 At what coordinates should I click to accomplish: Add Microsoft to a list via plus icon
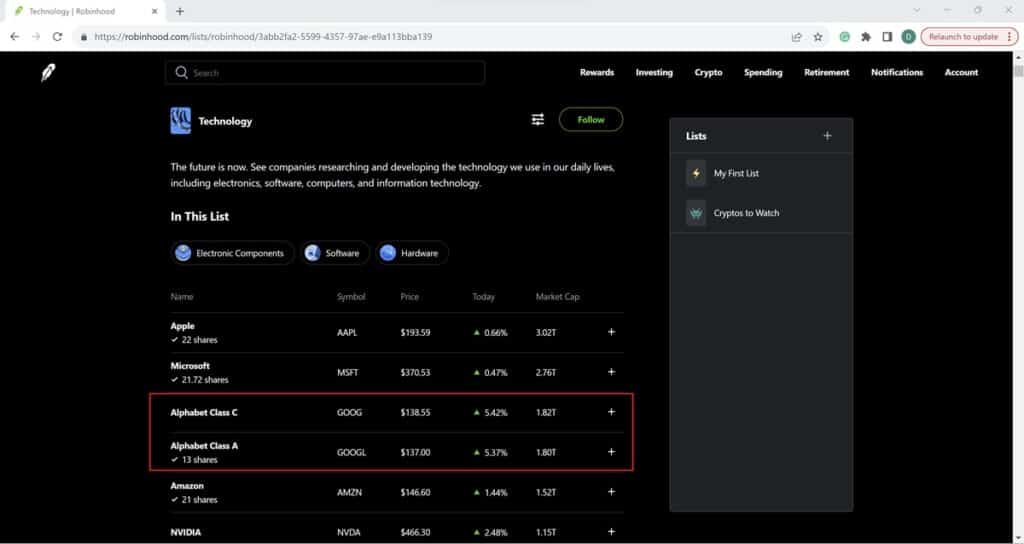(611, 372)
